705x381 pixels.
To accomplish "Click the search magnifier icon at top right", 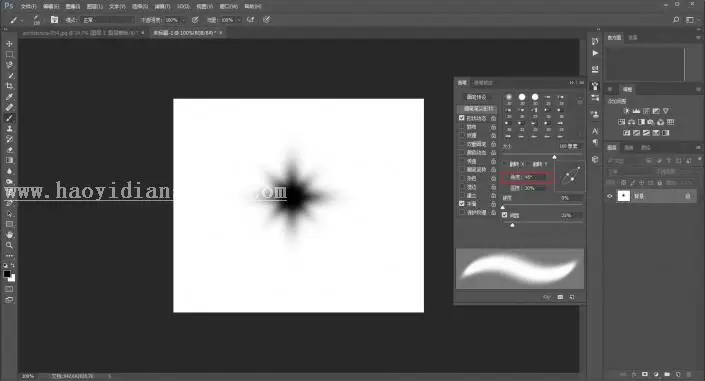I will (x=676, y=20).
